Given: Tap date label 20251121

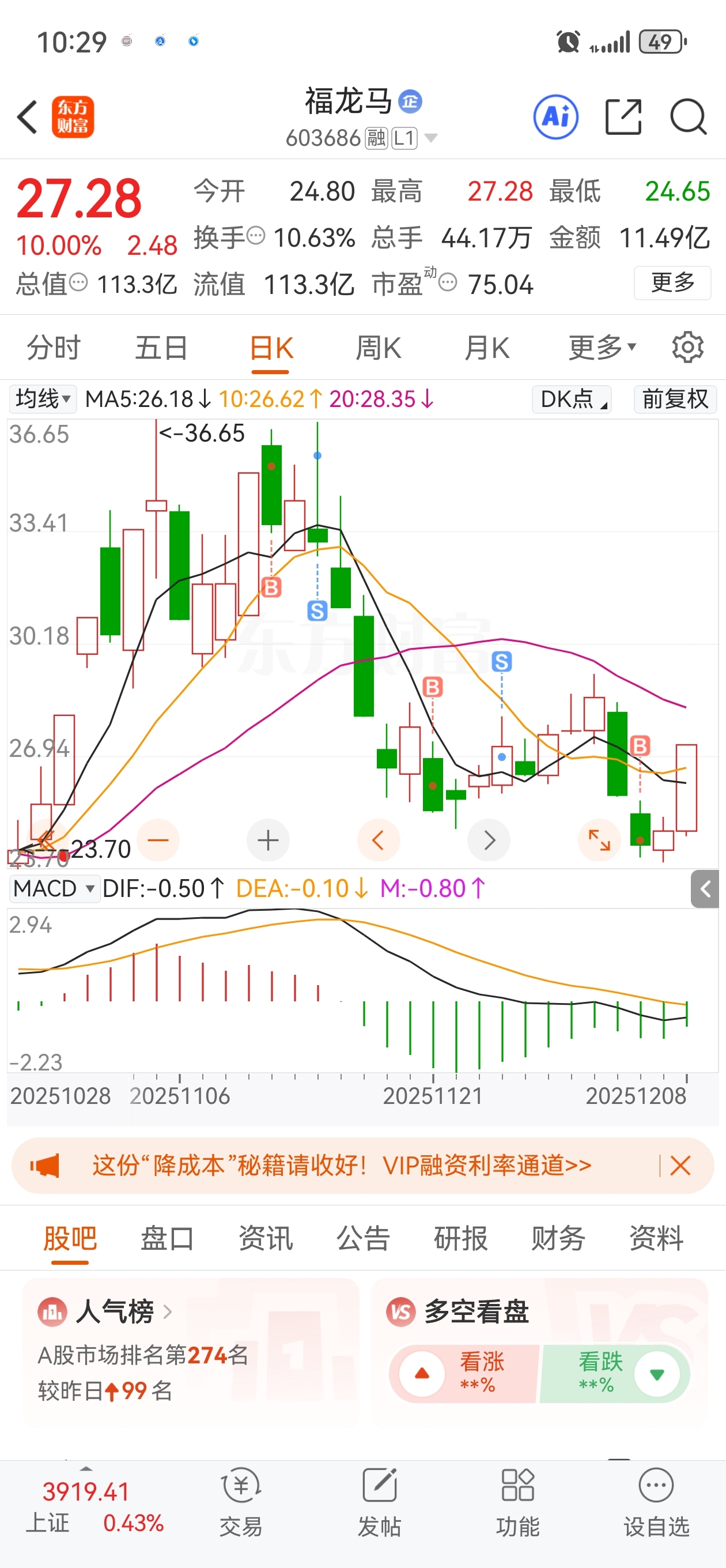Looking at the screenshot, I should (432, 1096).
